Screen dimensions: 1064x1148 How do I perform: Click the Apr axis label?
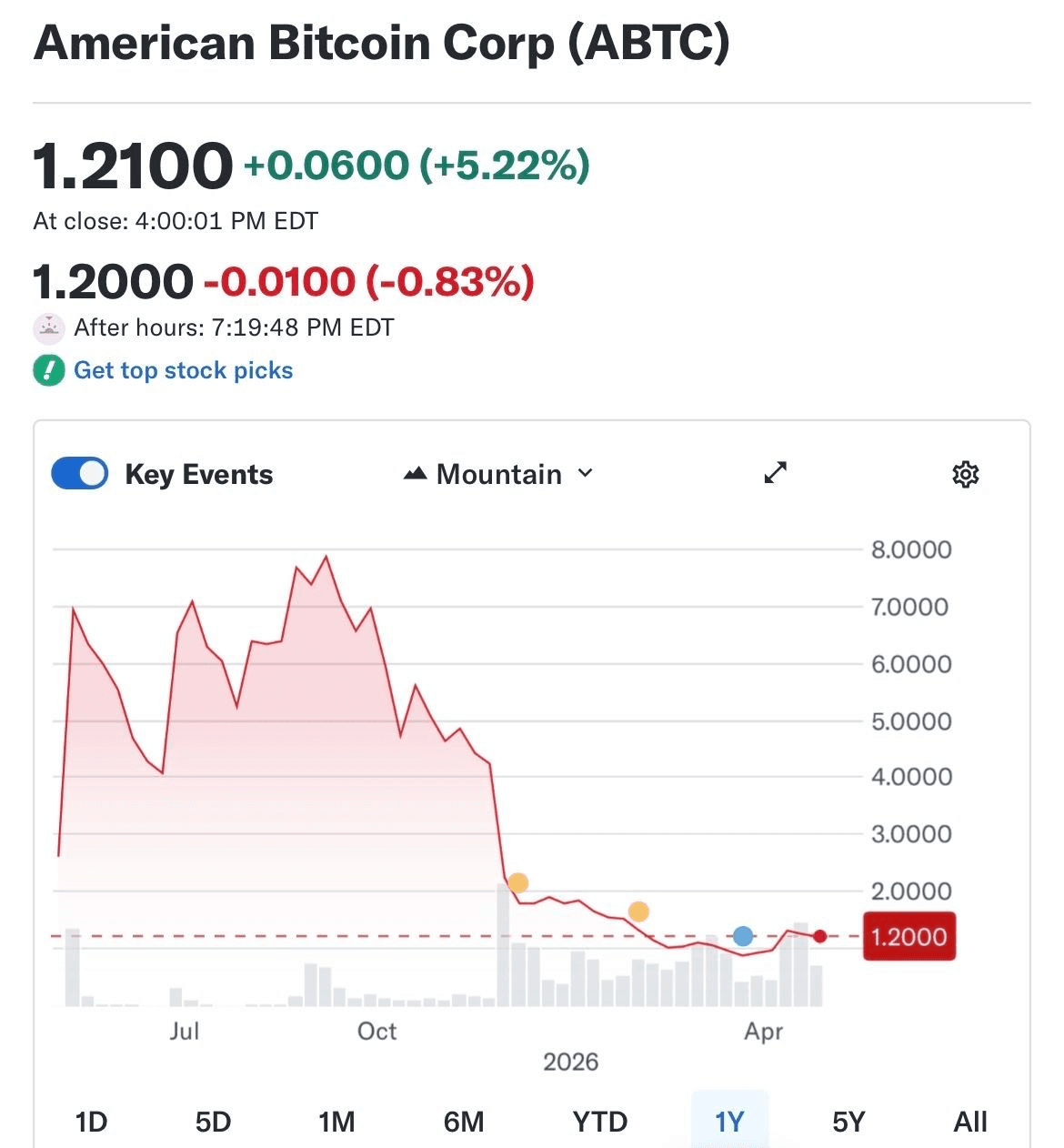click(763, 1032)
